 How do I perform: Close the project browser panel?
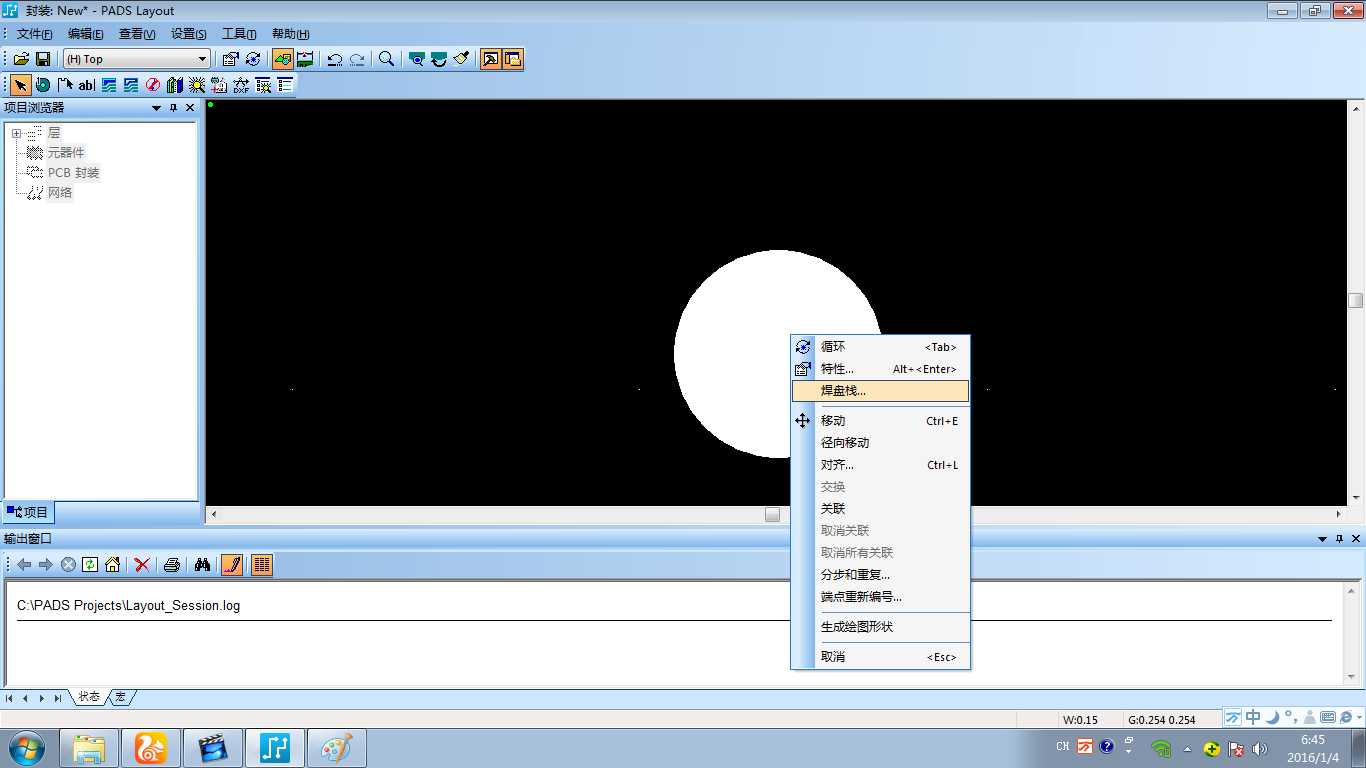[190, 108]
